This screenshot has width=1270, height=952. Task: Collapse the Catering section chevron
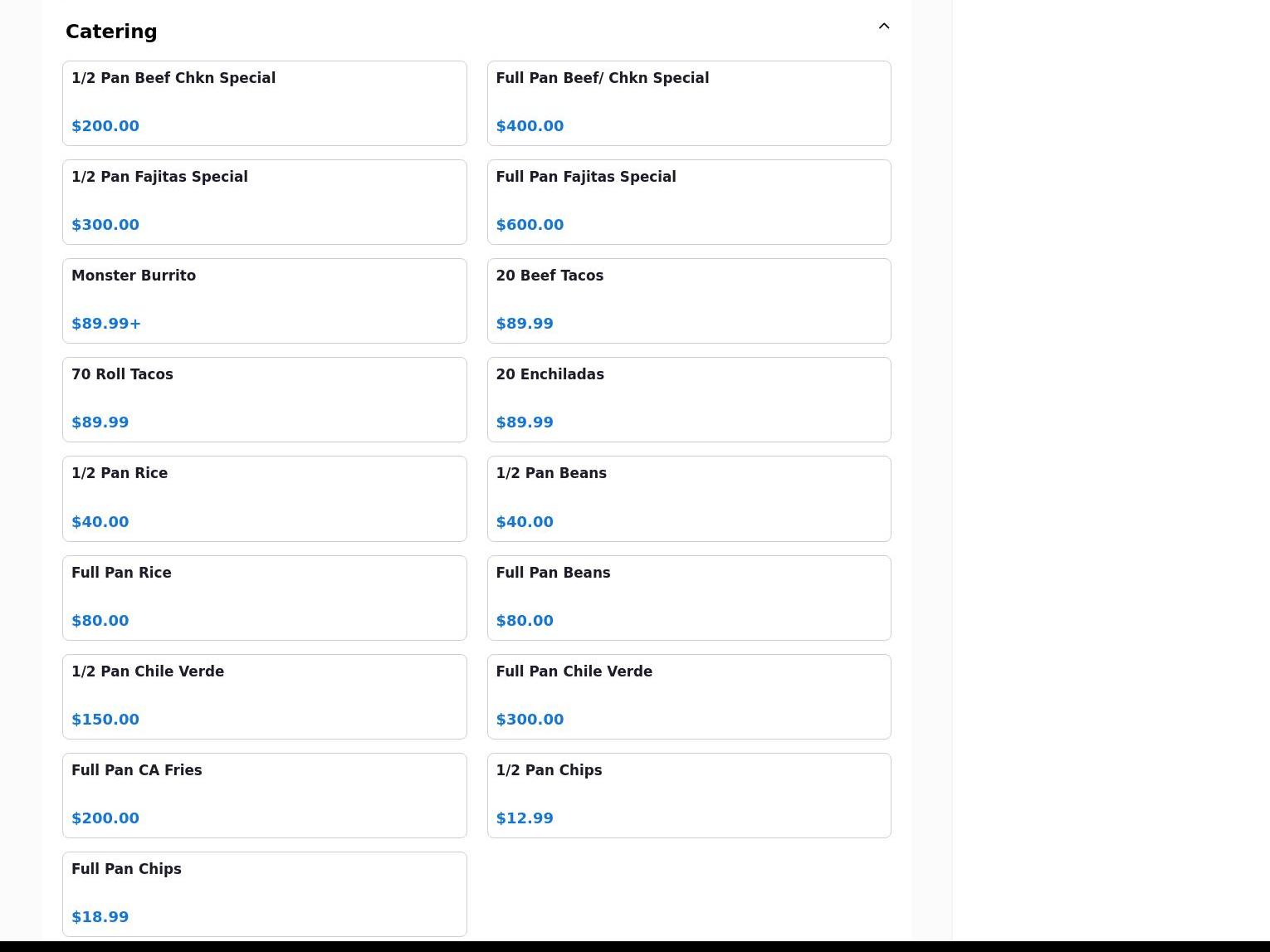tap(883, 27)
